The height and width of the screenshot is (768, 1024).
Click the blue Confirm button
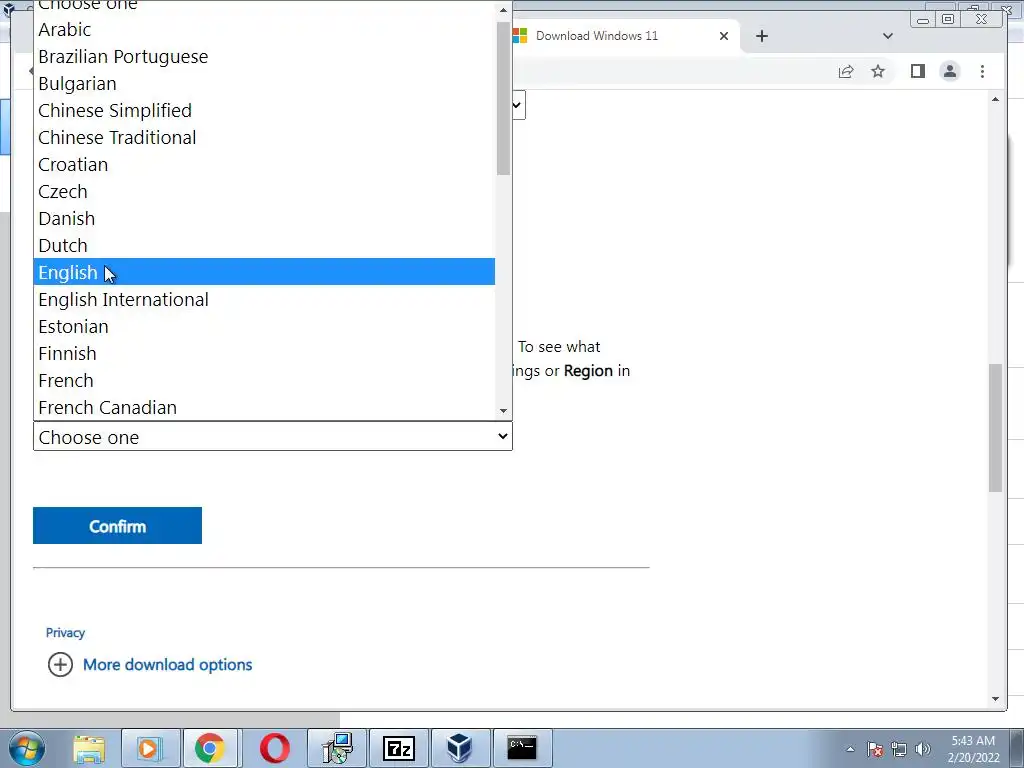(118, 526)
